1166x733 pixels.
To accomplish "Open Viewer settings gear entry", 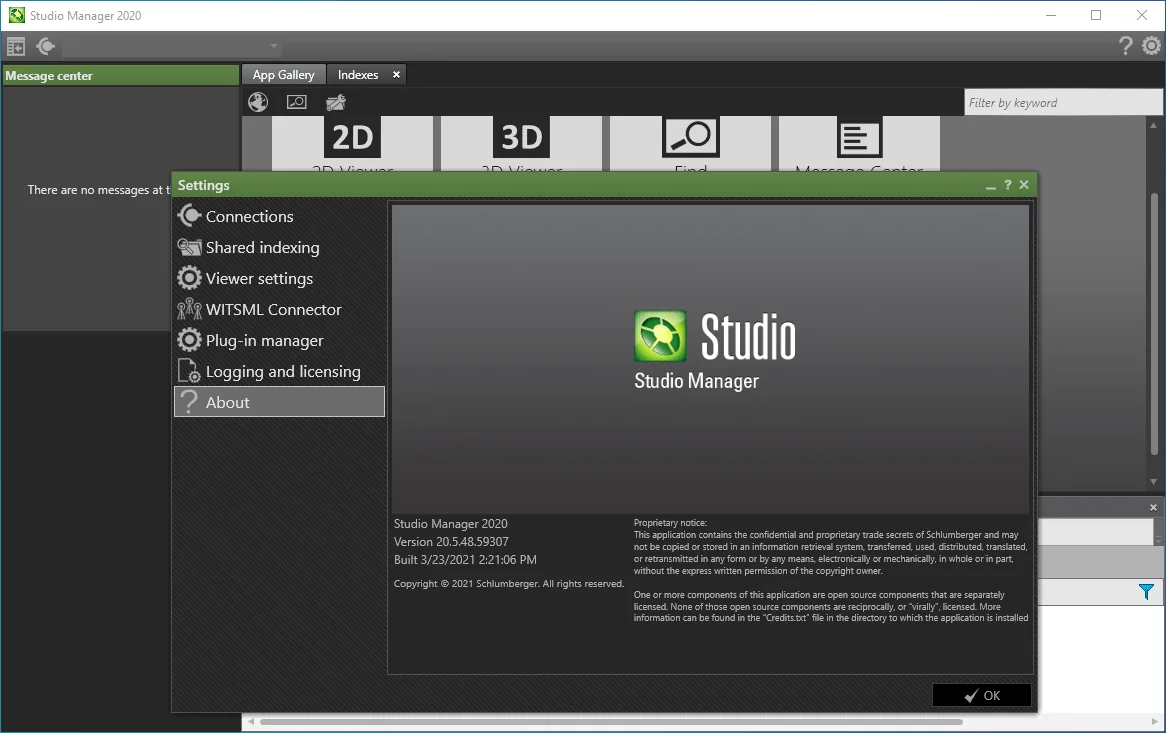I will click(279, 279).
